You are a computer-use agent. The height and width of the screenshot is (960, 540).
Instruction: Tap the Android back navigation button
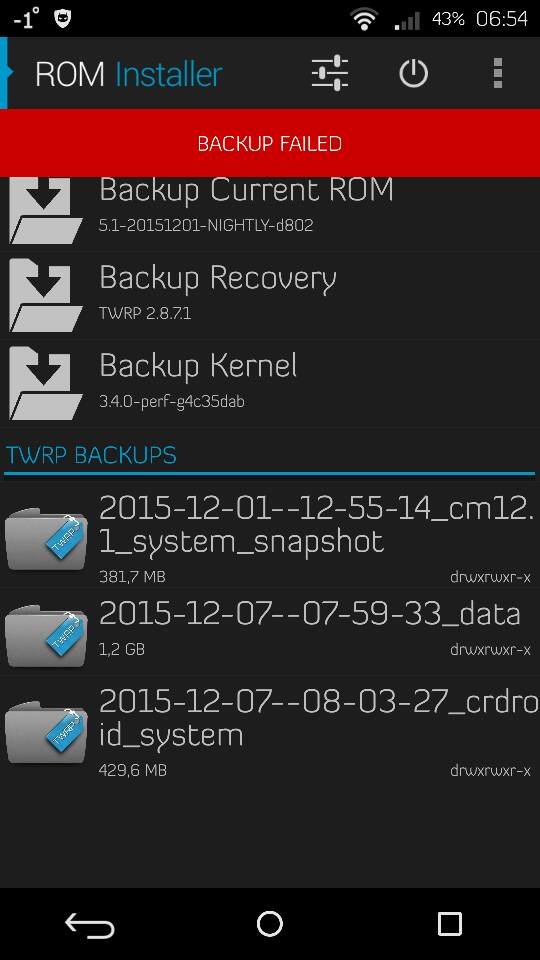coord(90,924)
